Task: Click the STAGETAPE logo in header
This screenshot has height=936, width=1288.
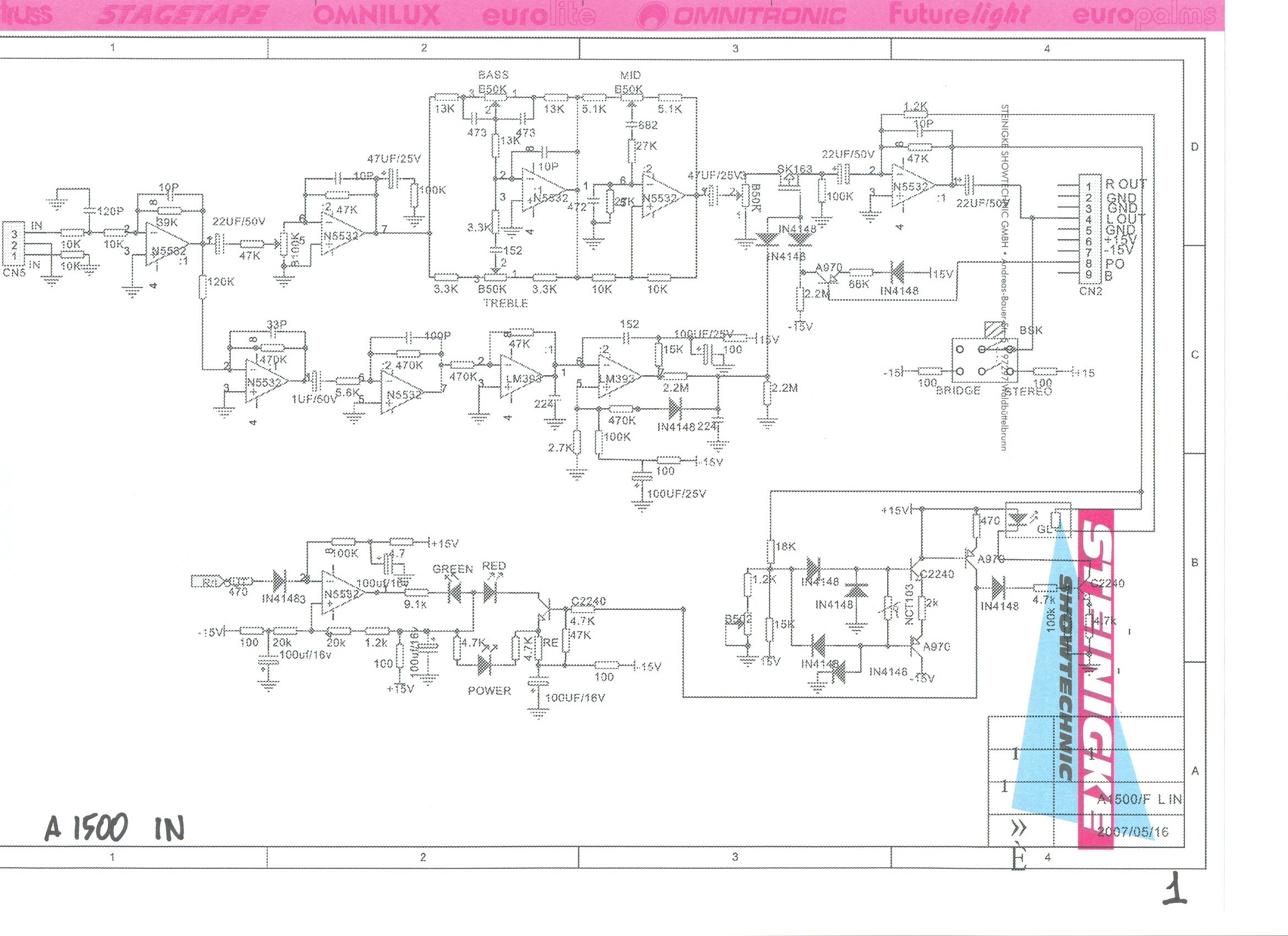Action: pos(182,15)
